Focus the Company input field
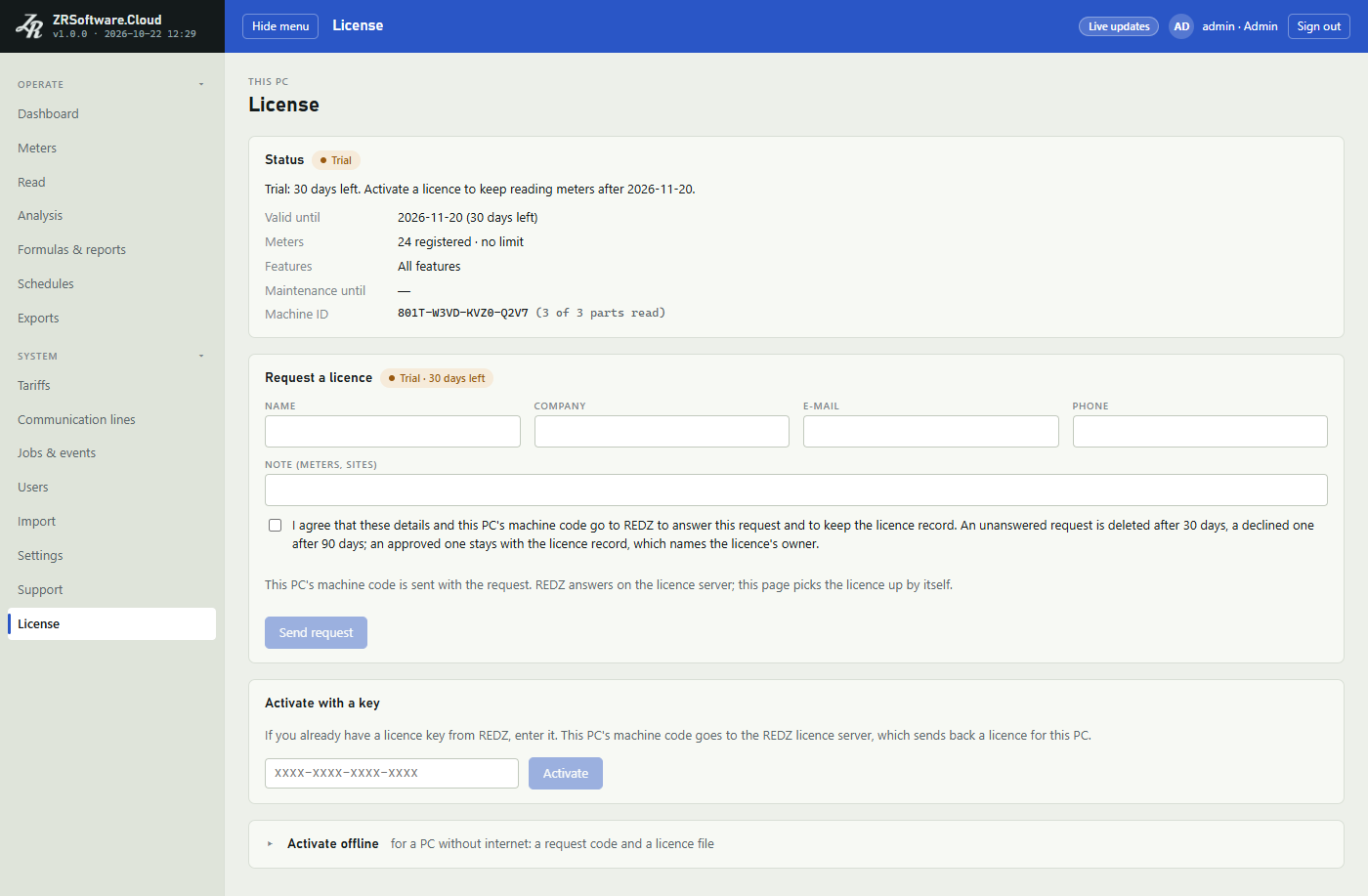 pyautogui.click(x=662, y=432)
